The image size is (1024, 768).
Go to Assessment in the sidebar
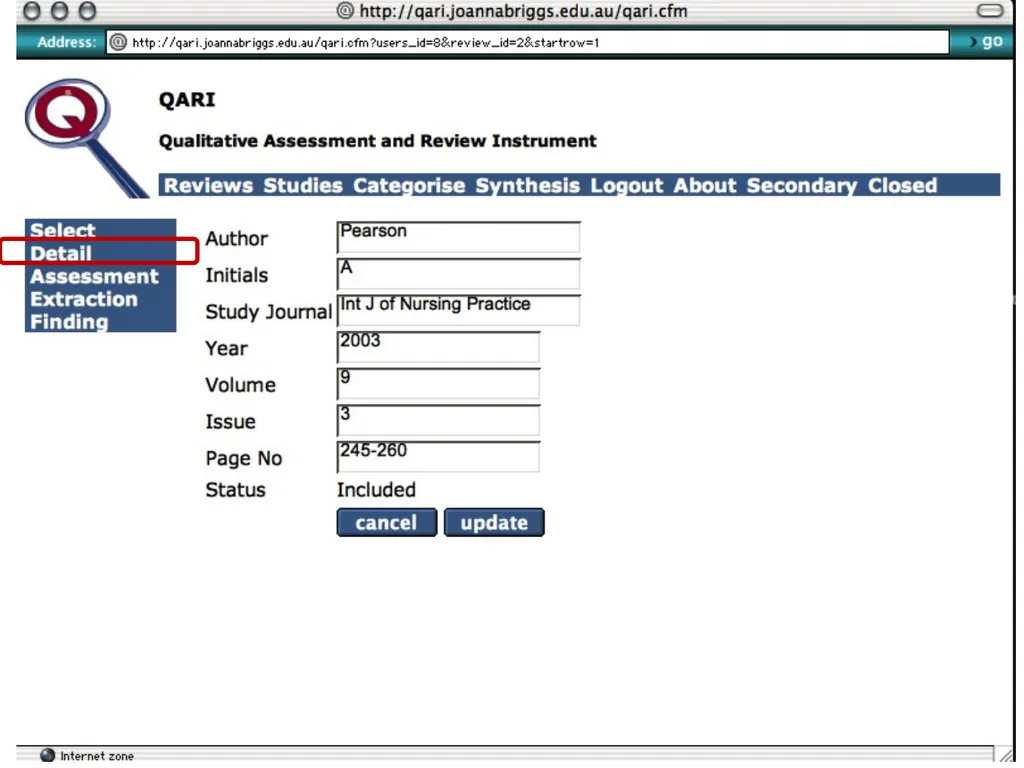(94, 276)
